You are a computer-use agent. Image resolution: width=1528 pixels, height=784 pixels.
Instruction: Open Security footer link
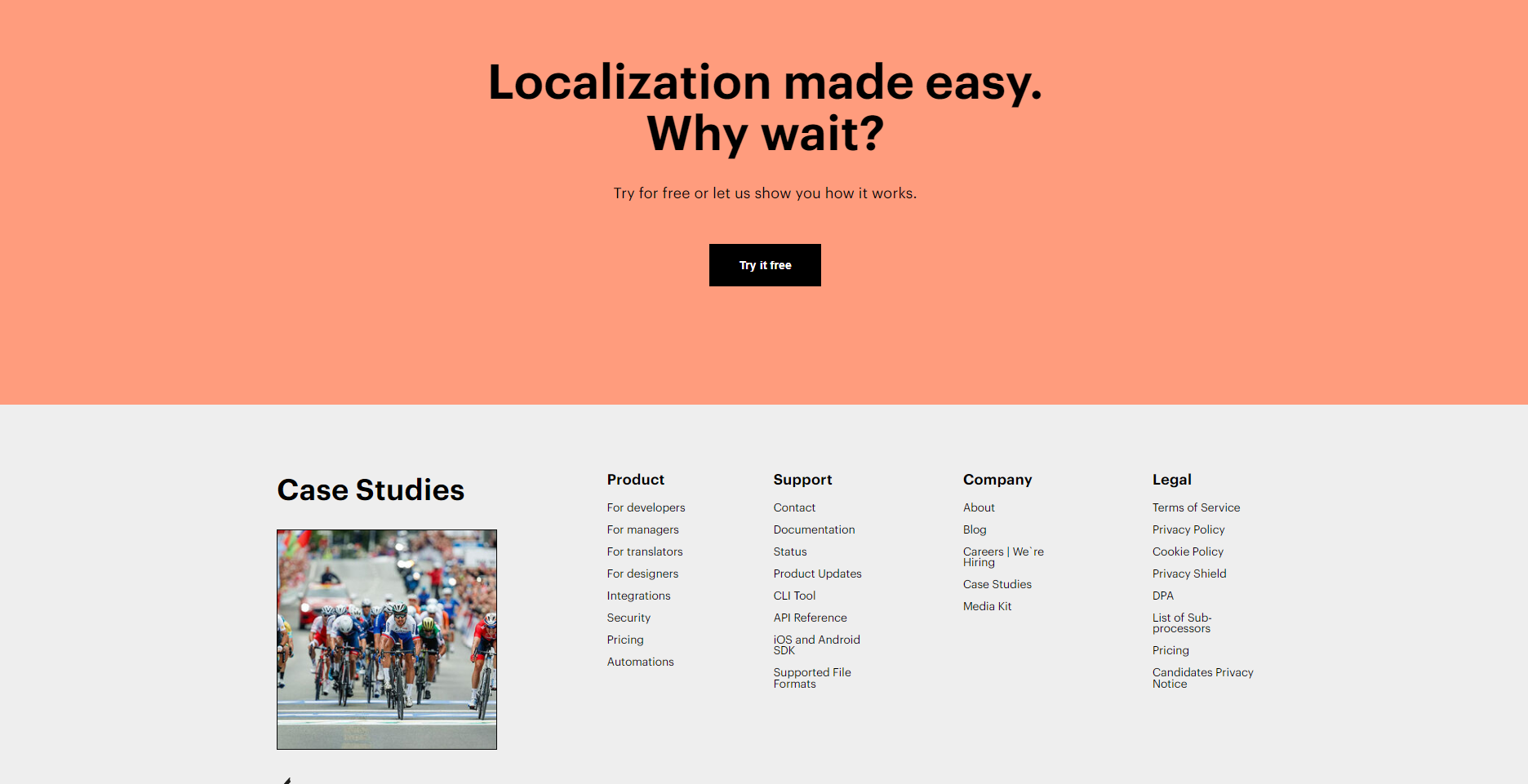click(629, 618)
